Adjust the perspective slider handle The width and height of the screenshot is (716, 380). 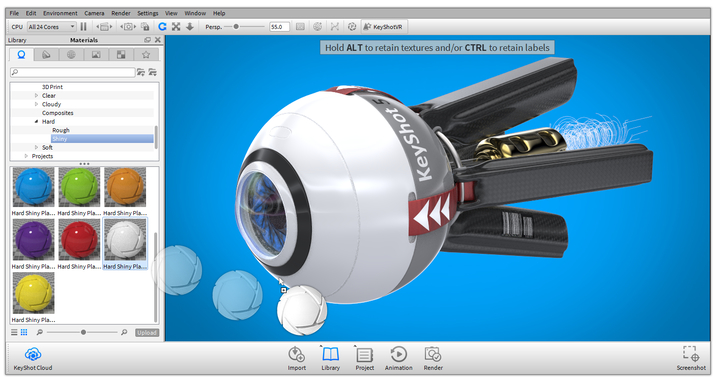click(236, 27)
